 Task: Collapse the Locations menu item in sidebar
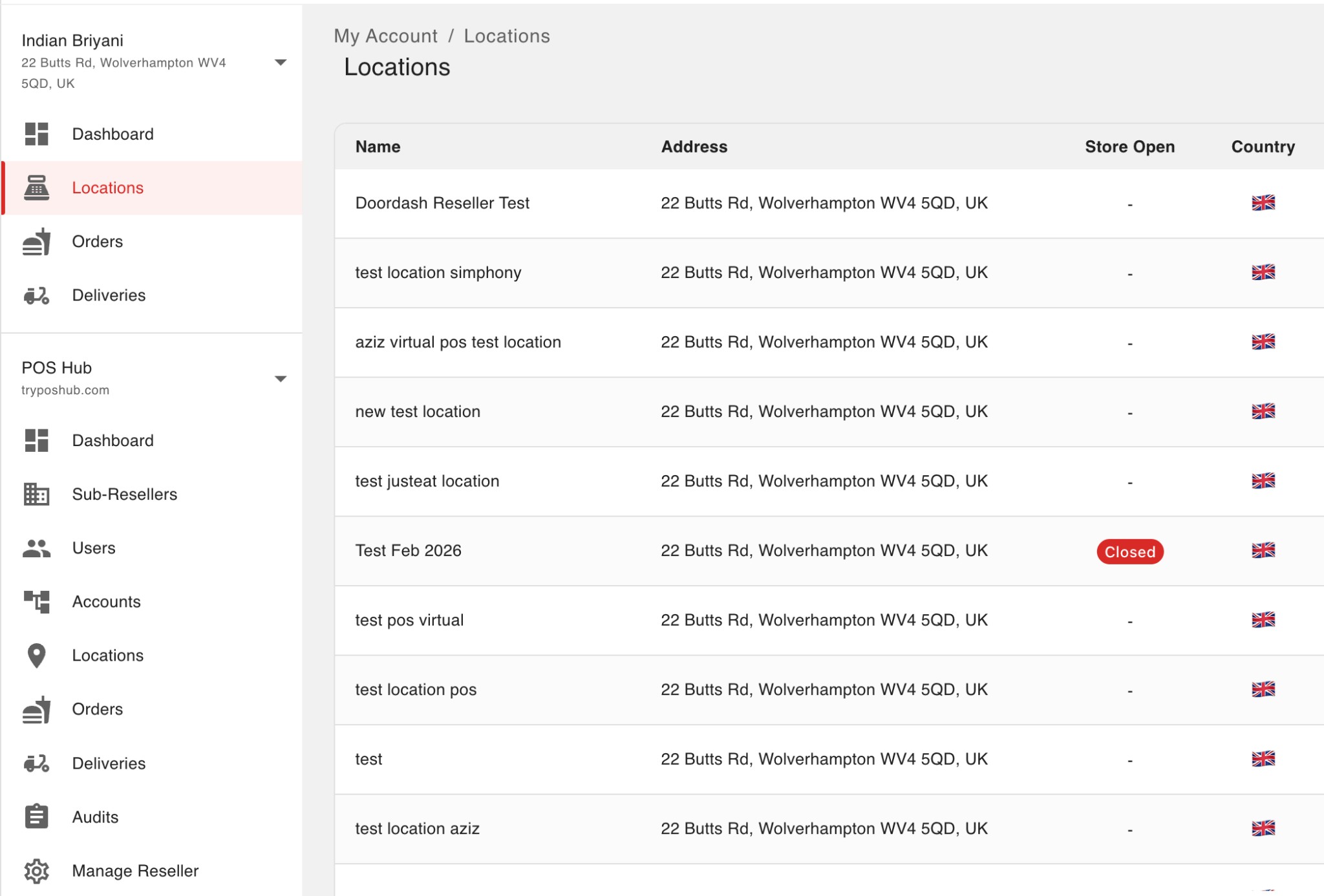(108, 187)
